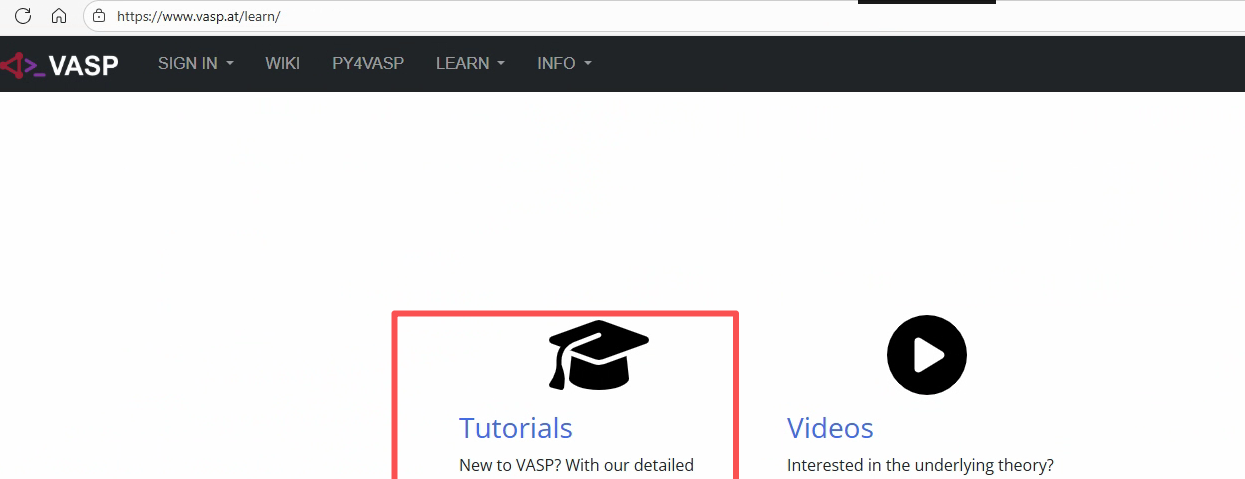Click the small caret arrow beside SIGN IN

click(x=230, y=63)
